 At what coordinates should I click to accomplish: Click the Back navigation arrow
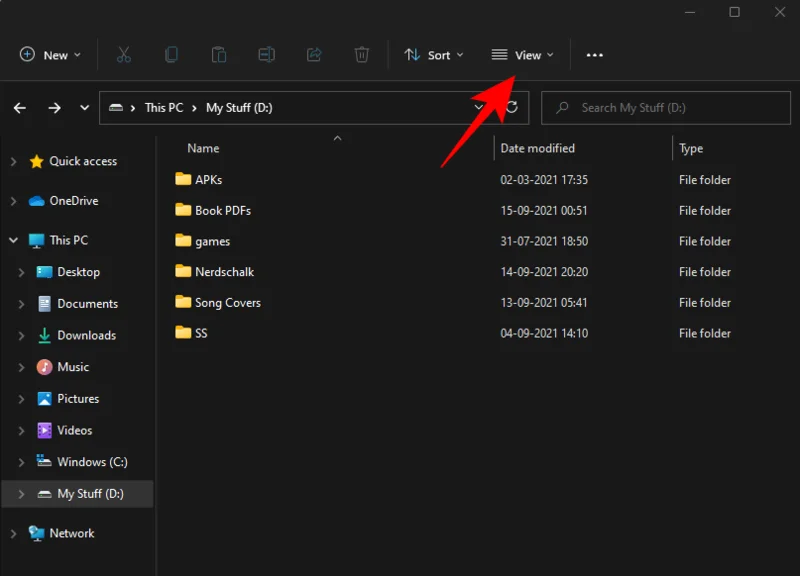(19, 107)
